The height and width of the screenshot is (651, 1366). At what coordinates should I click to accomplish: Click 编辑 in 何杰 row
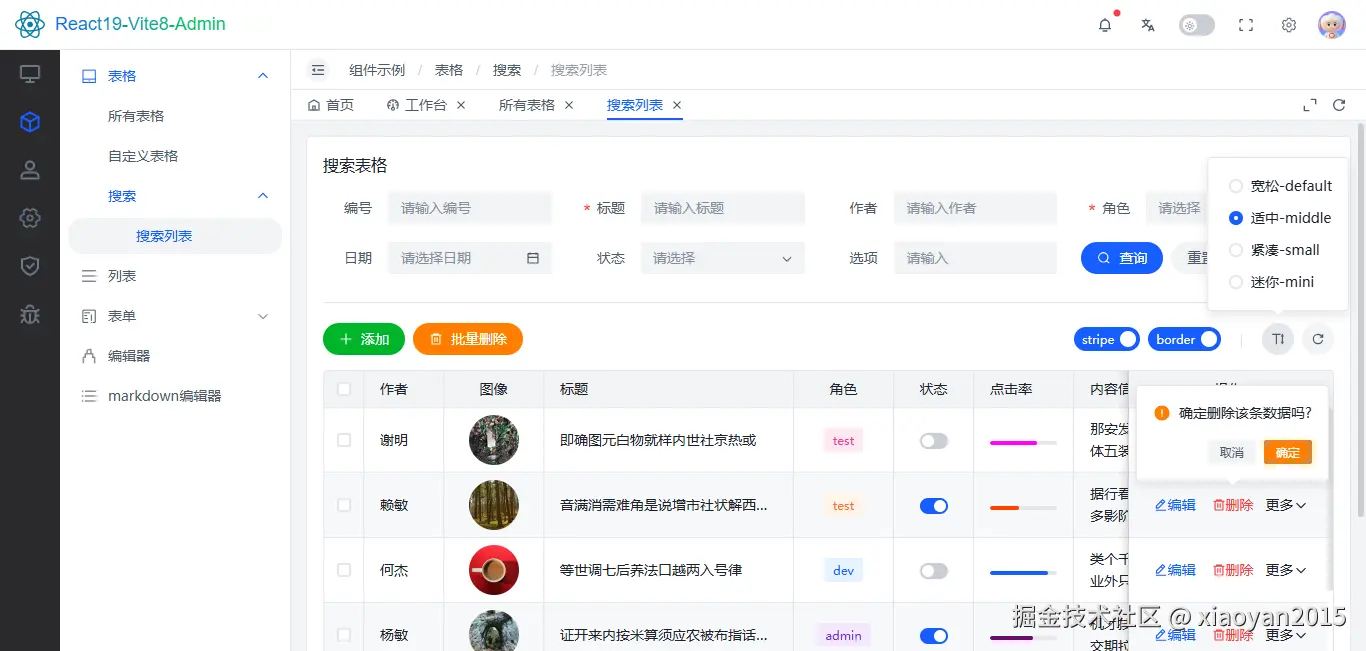click(1175, 570)
